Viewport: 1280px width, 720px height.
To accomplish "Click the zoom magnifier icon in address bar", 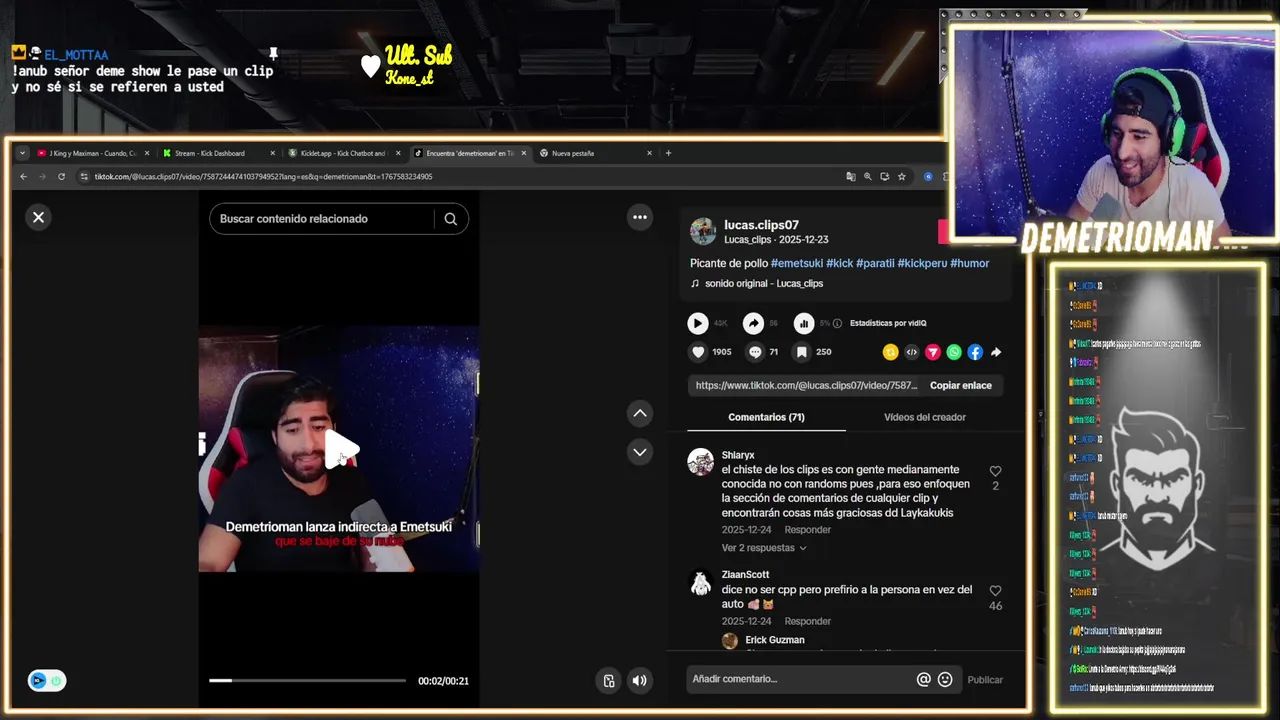I will (x=867, y=176).
